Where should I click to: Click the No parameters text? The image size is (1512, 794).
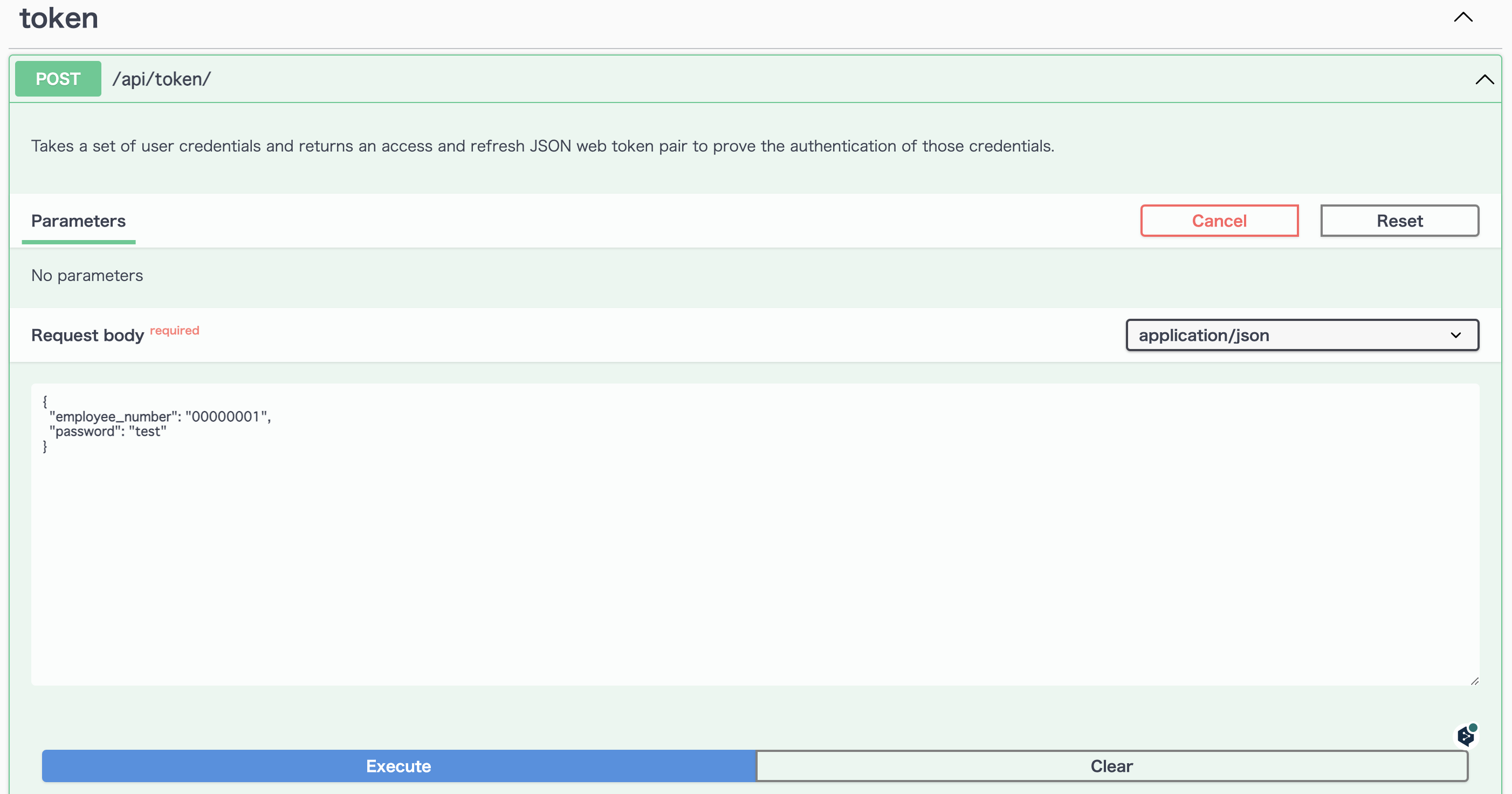(x=87, y=276)
